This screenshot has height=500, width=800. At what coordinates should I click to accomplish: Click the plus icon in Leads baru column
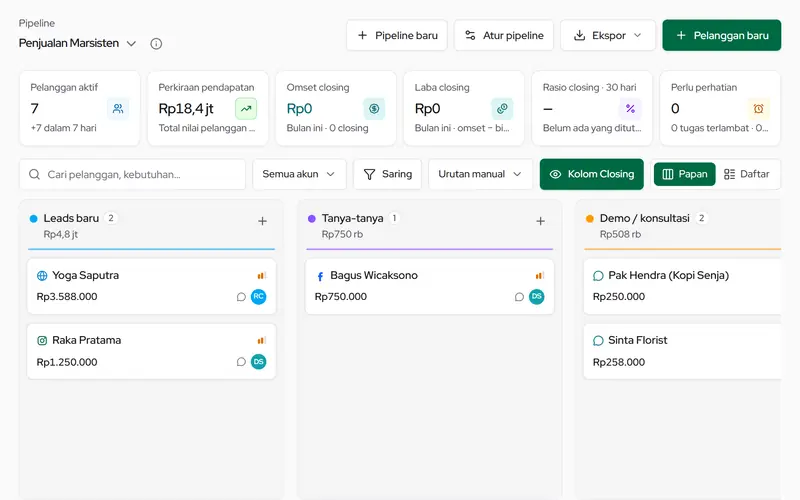point(262,221)
